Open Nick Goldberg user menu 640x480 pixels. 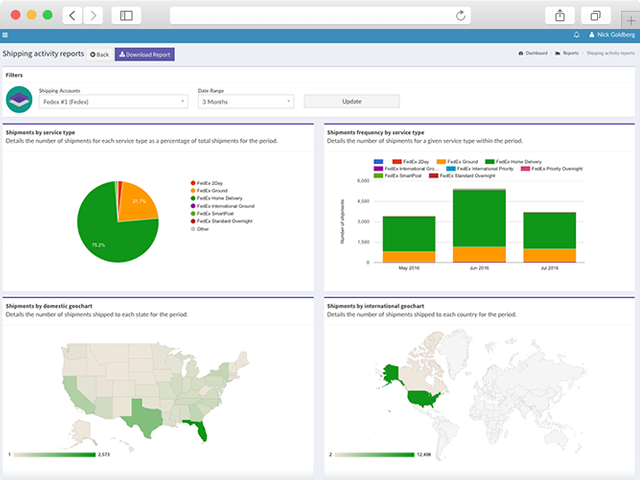tap(612, 35)
